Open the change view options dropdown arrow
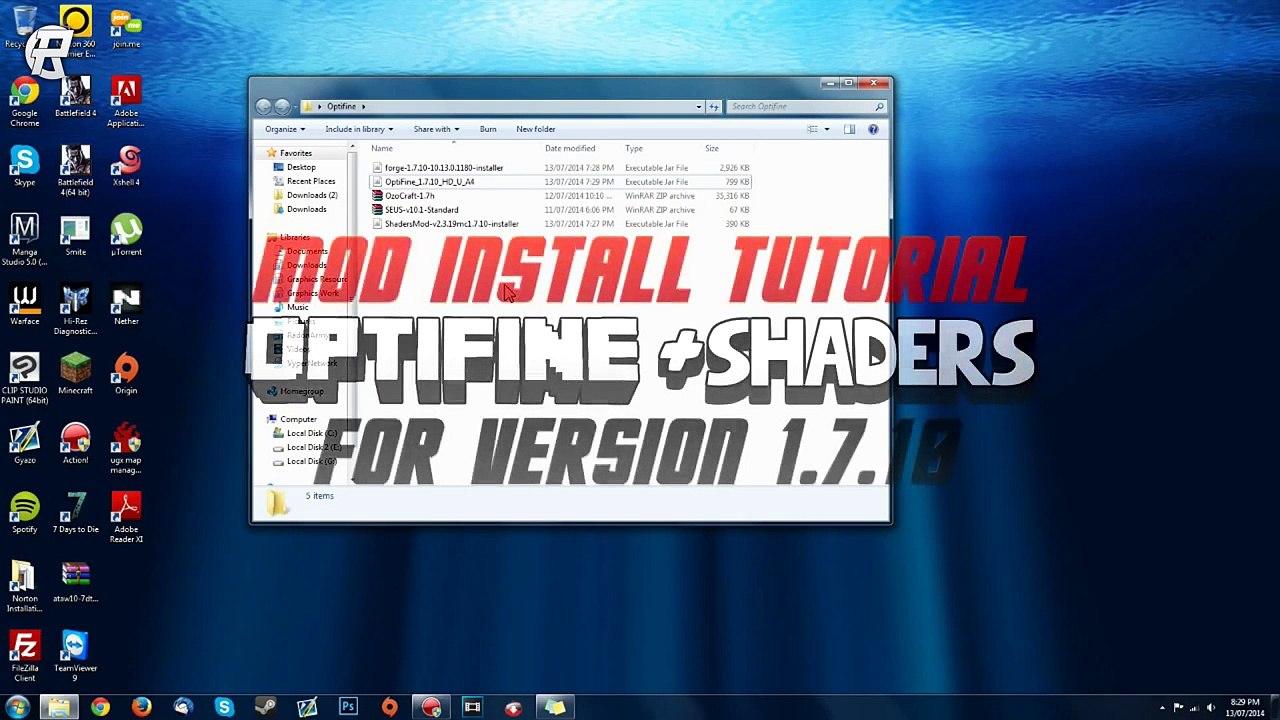 pyautogui.click(x=827, y=129)
